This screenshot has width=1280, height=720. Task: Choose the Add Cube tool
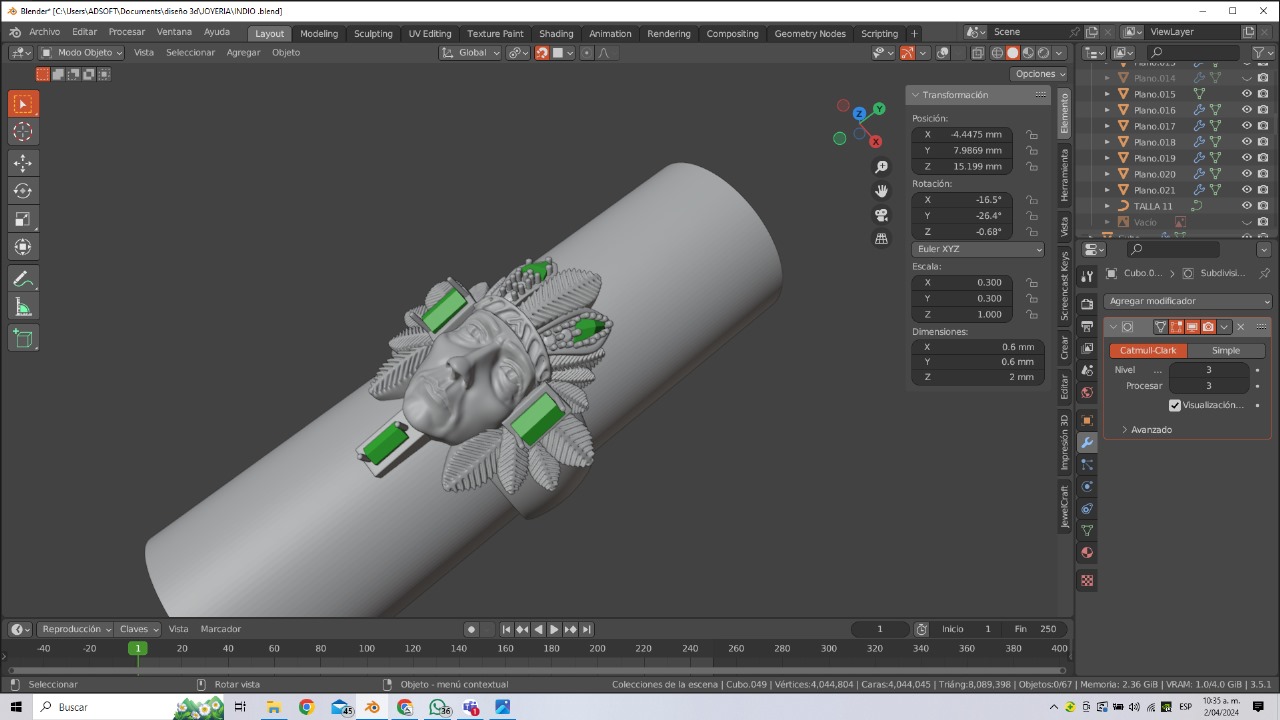pos(23,339)
